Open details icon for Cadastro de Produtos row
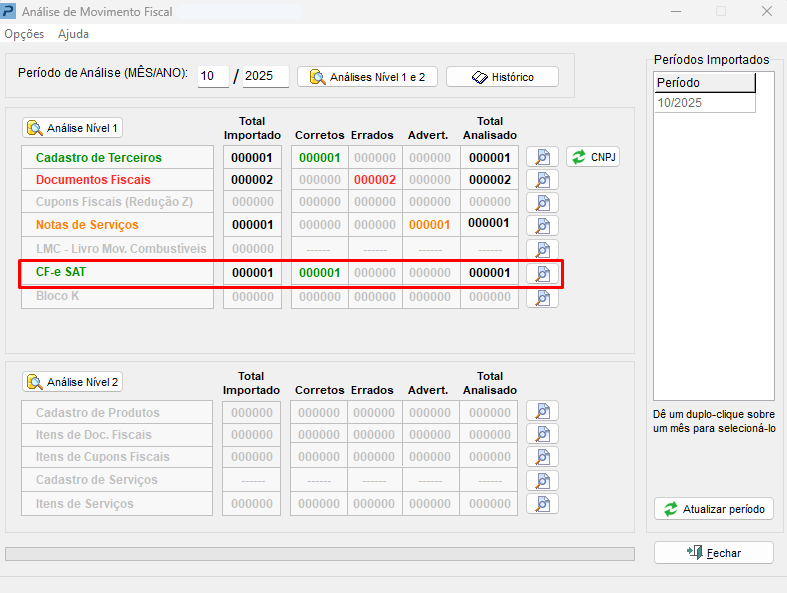This screenshot has height=593, width=787. point(542,412)
